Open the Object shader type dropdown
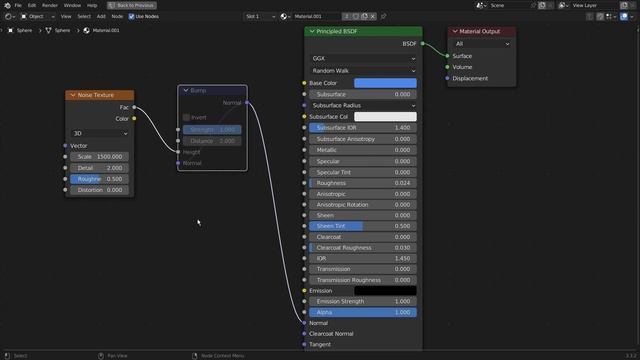 point(38,16)
